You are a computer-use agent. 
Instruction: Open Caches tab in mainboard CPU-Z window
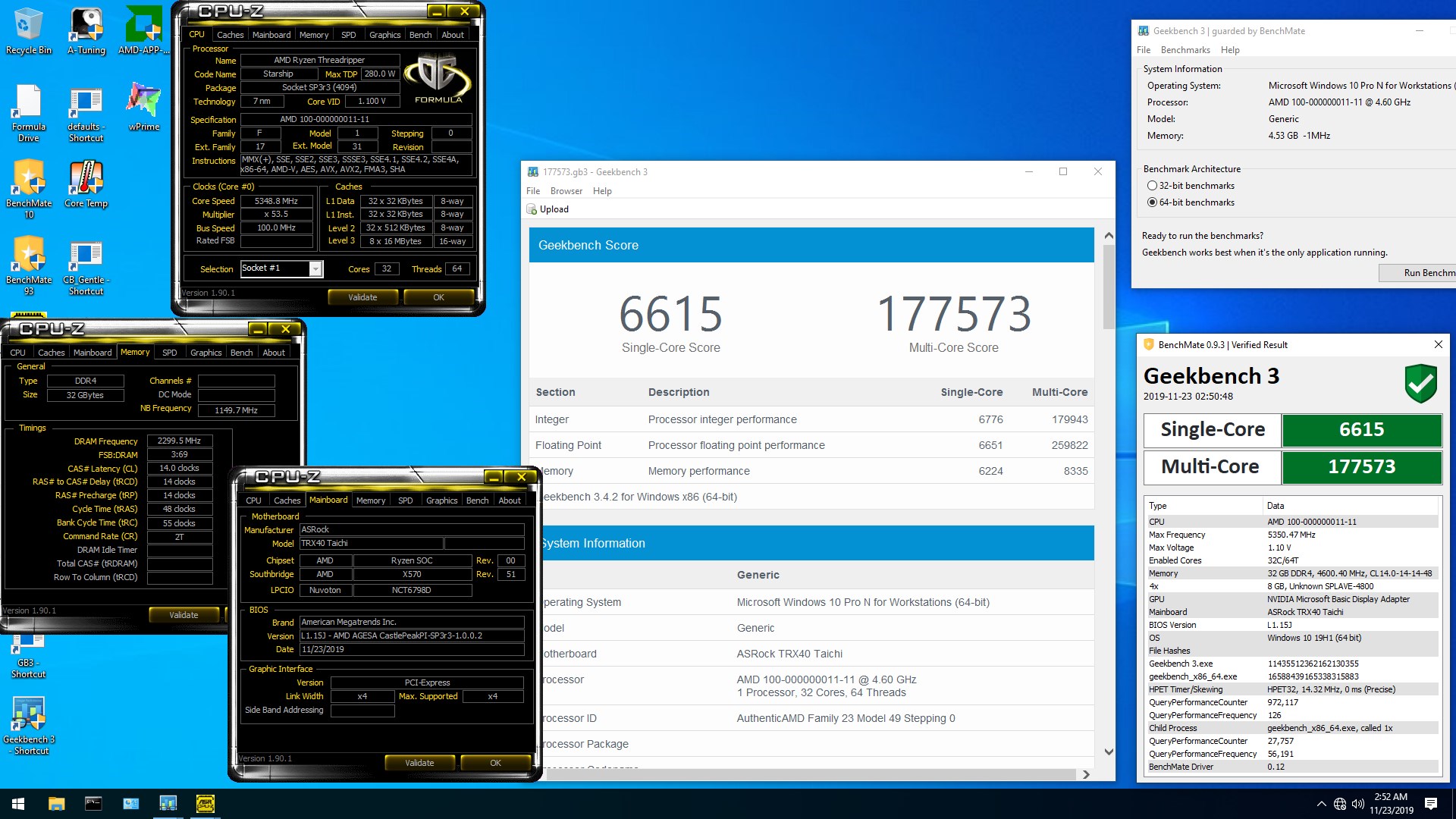(x=287, y=500)
